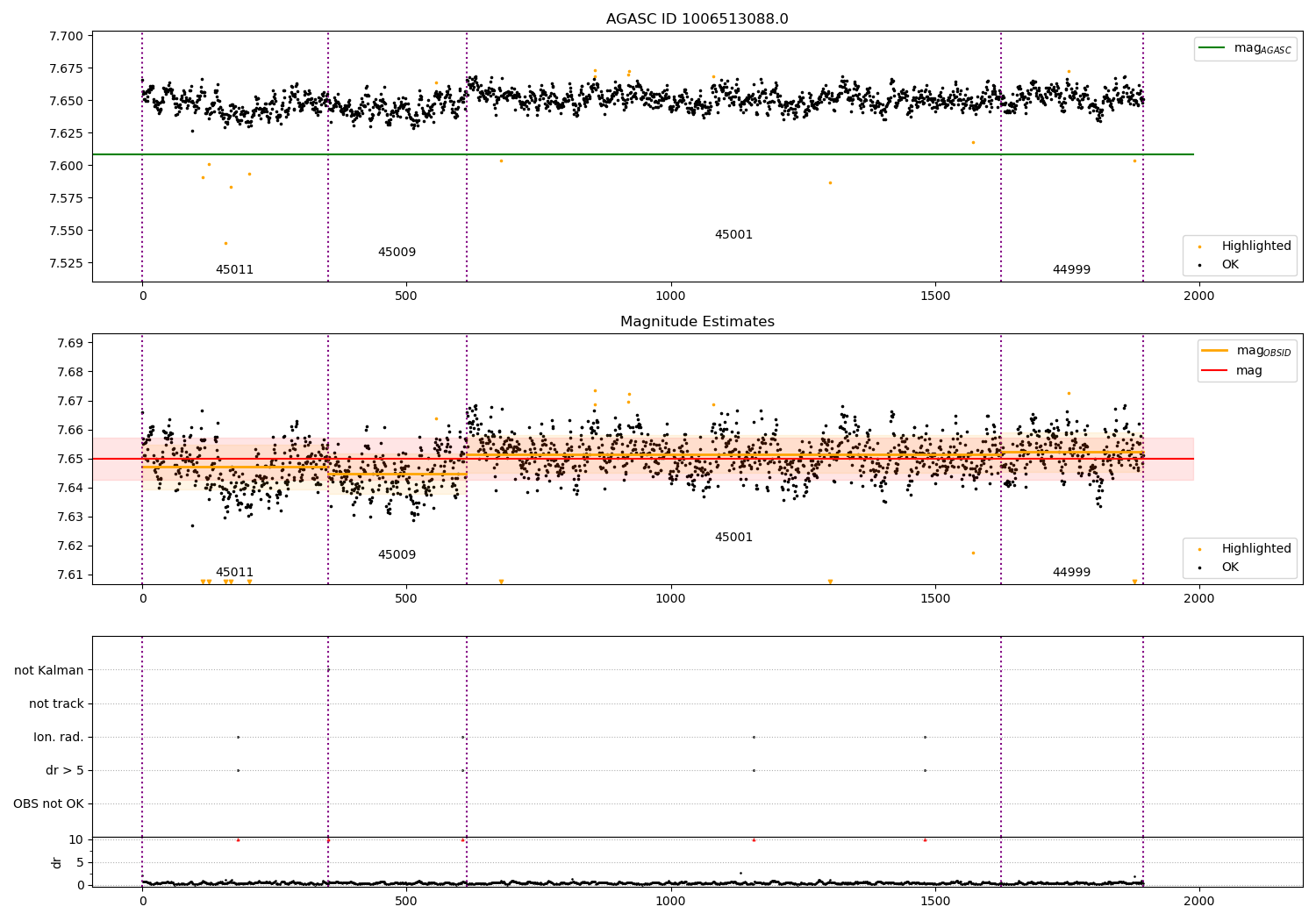Image resolution: width=1316 pixels, height=921 pixels.
Task: Click the "OBS not OK" axis label
Action: pyautogui.click(x=48, y=803)
